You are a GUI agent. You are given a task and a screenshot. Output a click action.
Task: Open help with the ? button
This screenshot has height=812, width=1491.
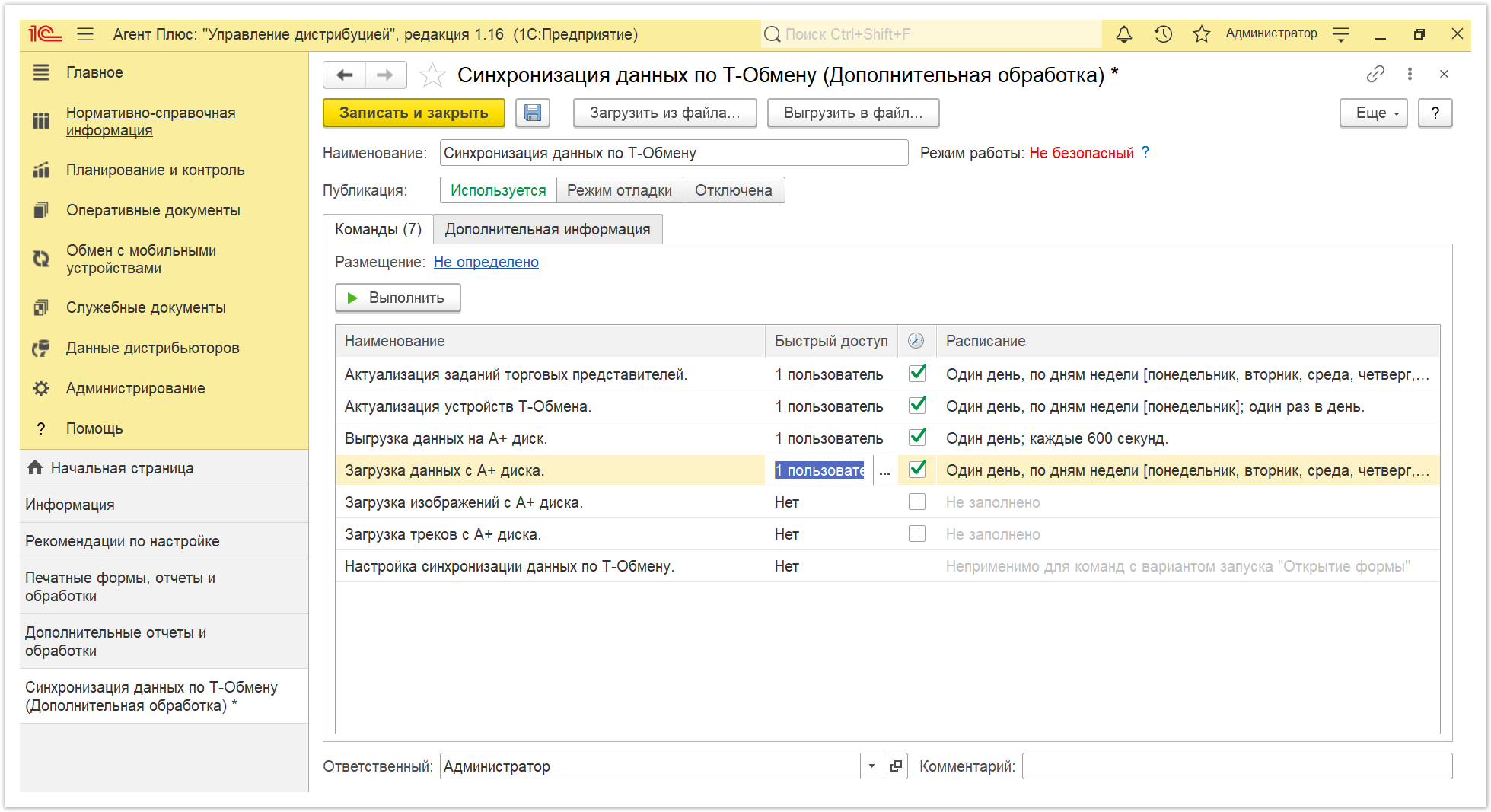1435,113
